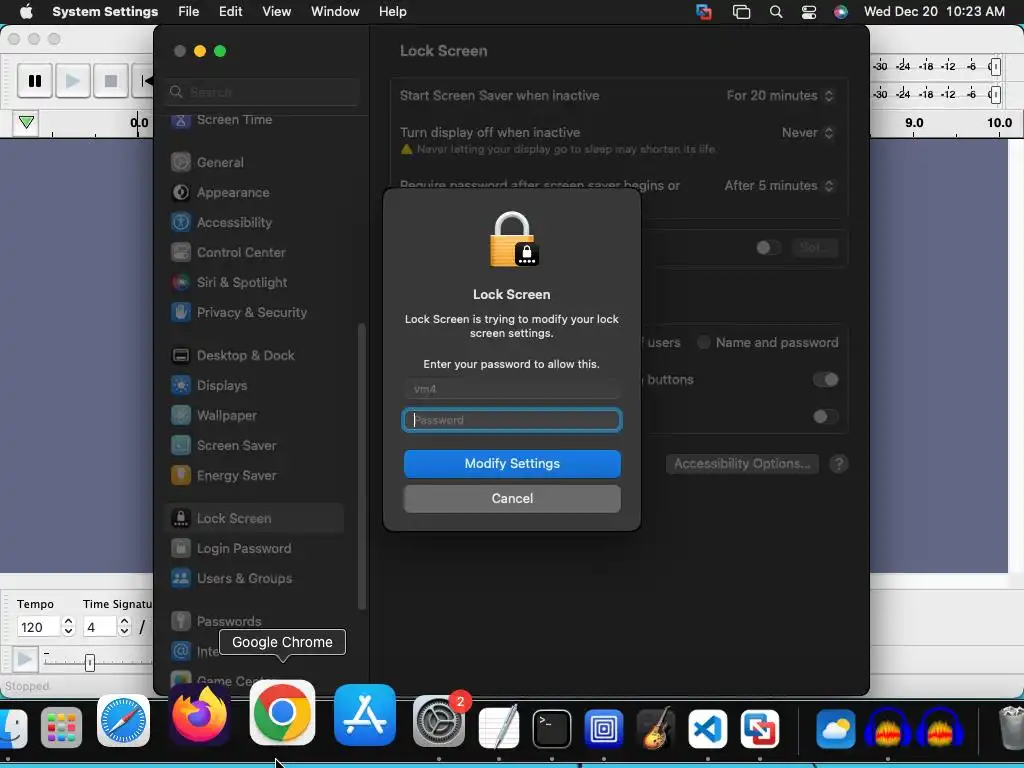Viewport: 1024px width, 768px height.
Task: Click the Modify Settings button
Action: click(x=512, y=464)
